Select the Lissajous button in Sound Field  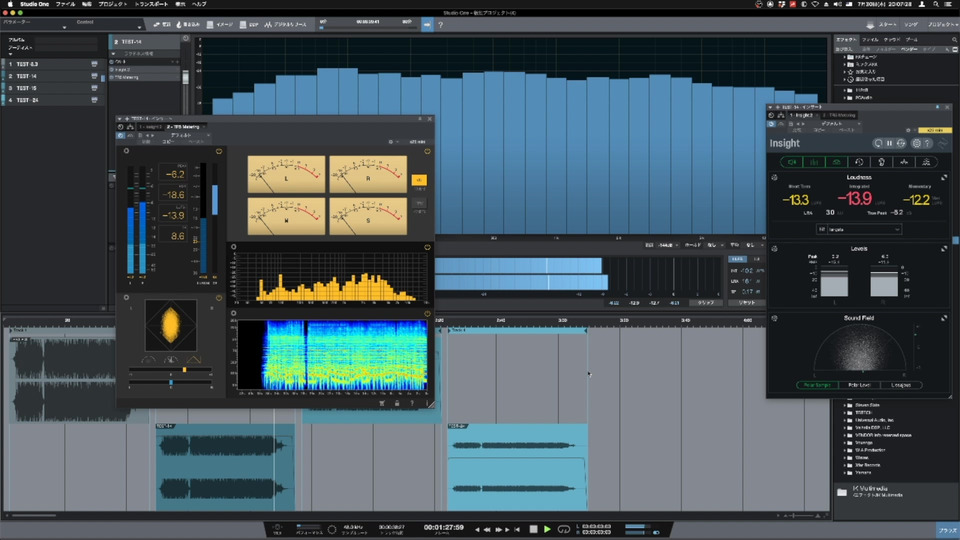point(901,385)
